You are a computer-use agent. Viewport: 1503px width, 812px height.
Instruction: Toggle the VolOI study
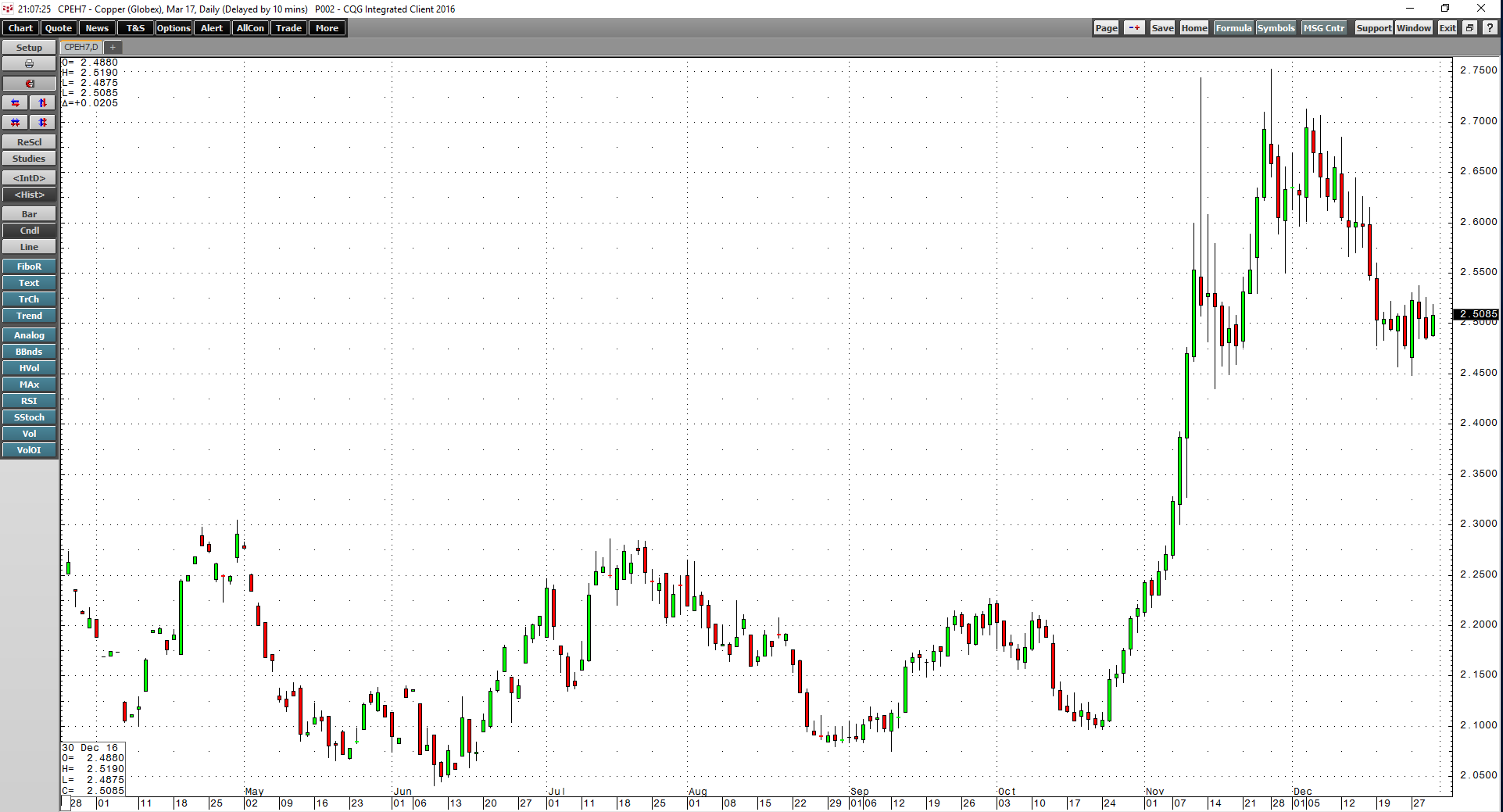point(29,450)
